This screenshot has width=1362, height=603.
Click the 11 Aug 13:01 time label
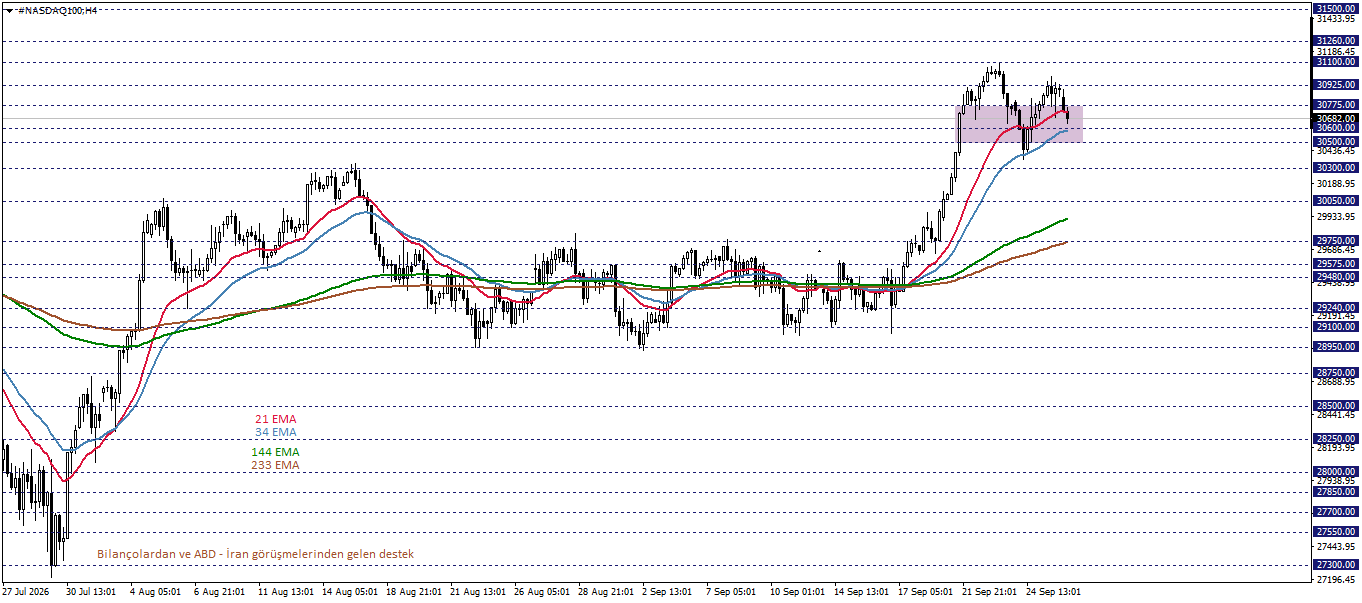(285, 592)
